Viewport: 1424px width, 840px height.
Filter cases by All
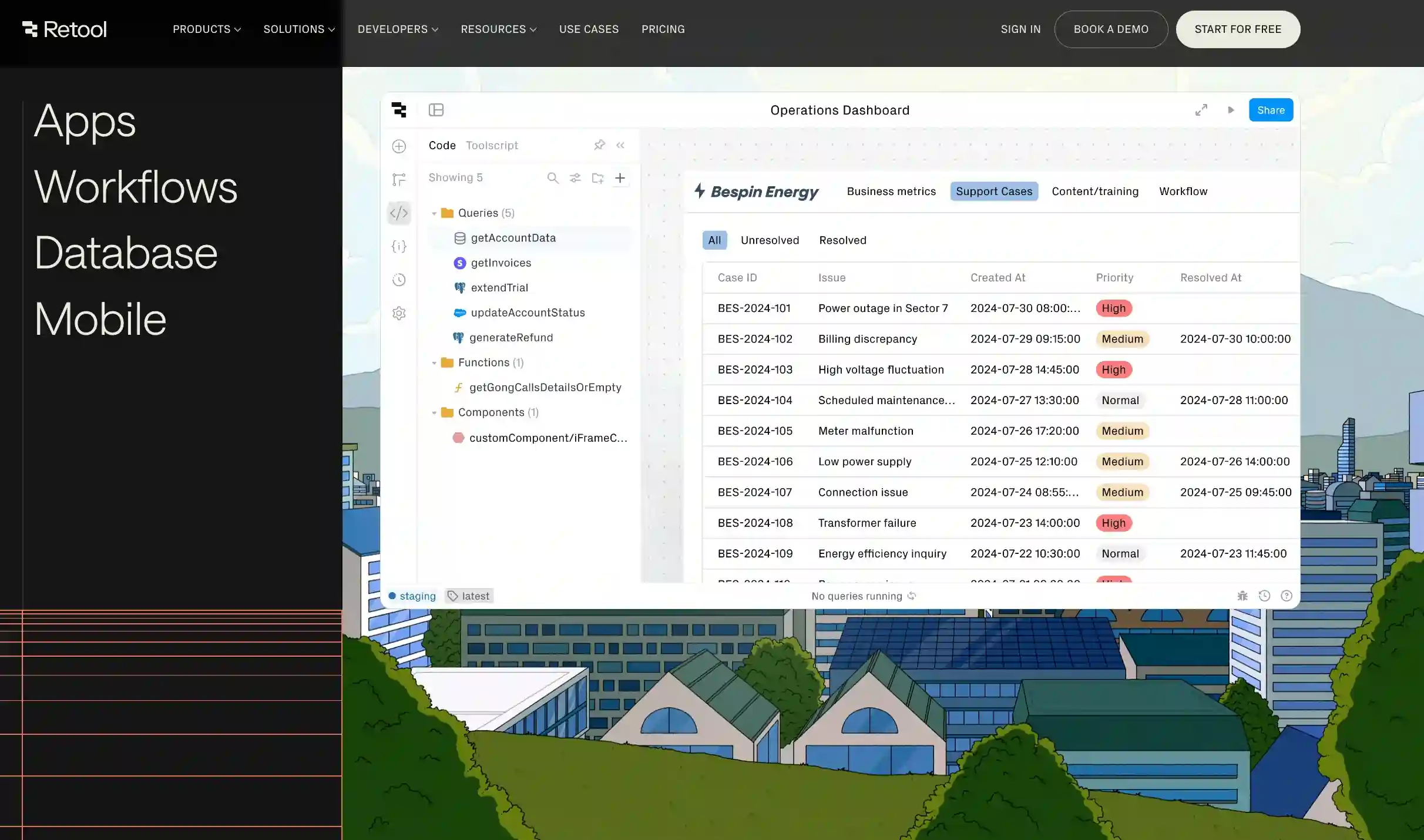point(714,240)
